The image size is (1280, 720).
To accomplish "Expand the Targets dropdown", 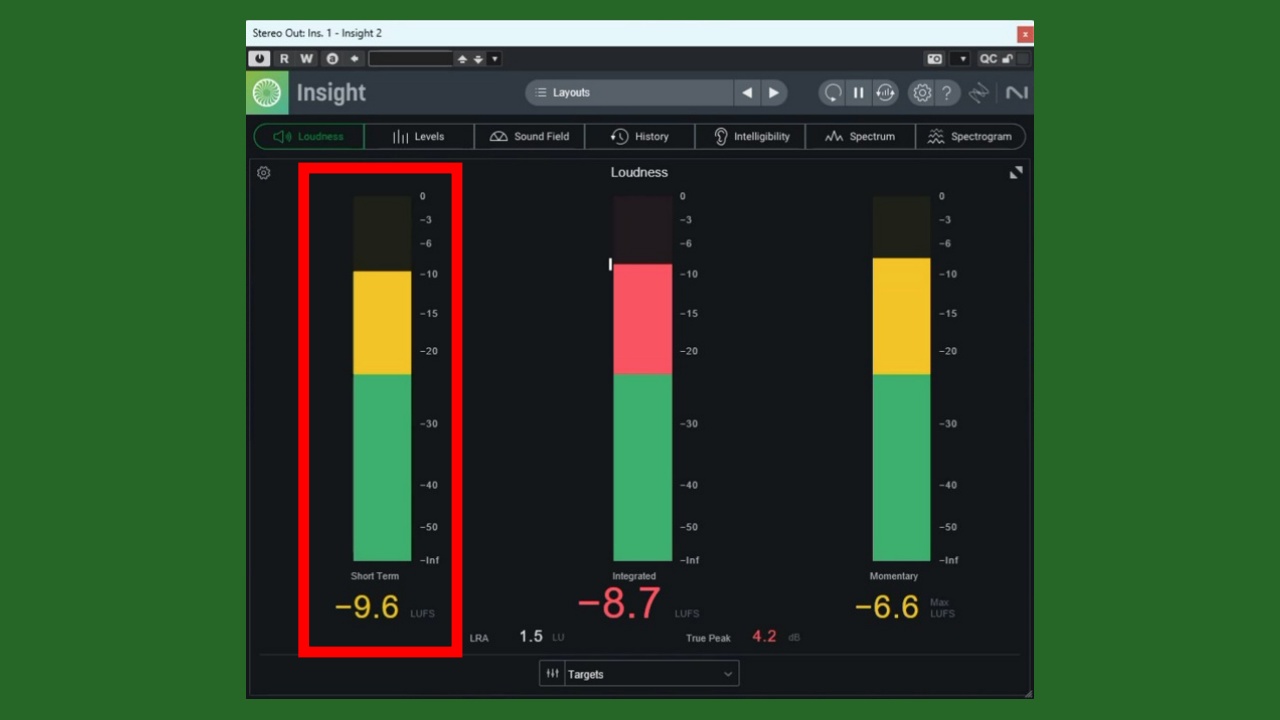I will pos(650,674).
